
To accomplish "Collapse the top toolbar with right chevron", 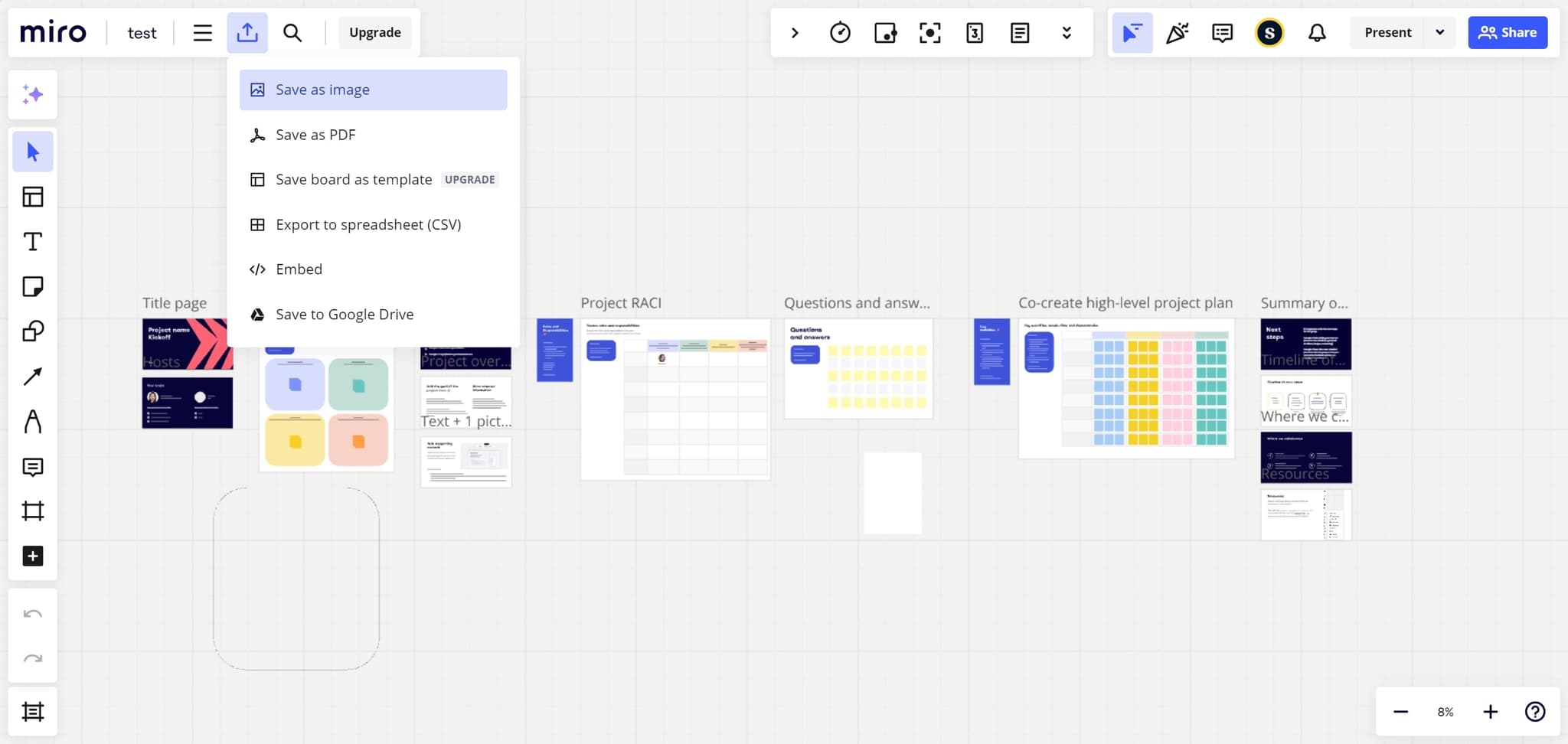I will (x=795, y=33).
